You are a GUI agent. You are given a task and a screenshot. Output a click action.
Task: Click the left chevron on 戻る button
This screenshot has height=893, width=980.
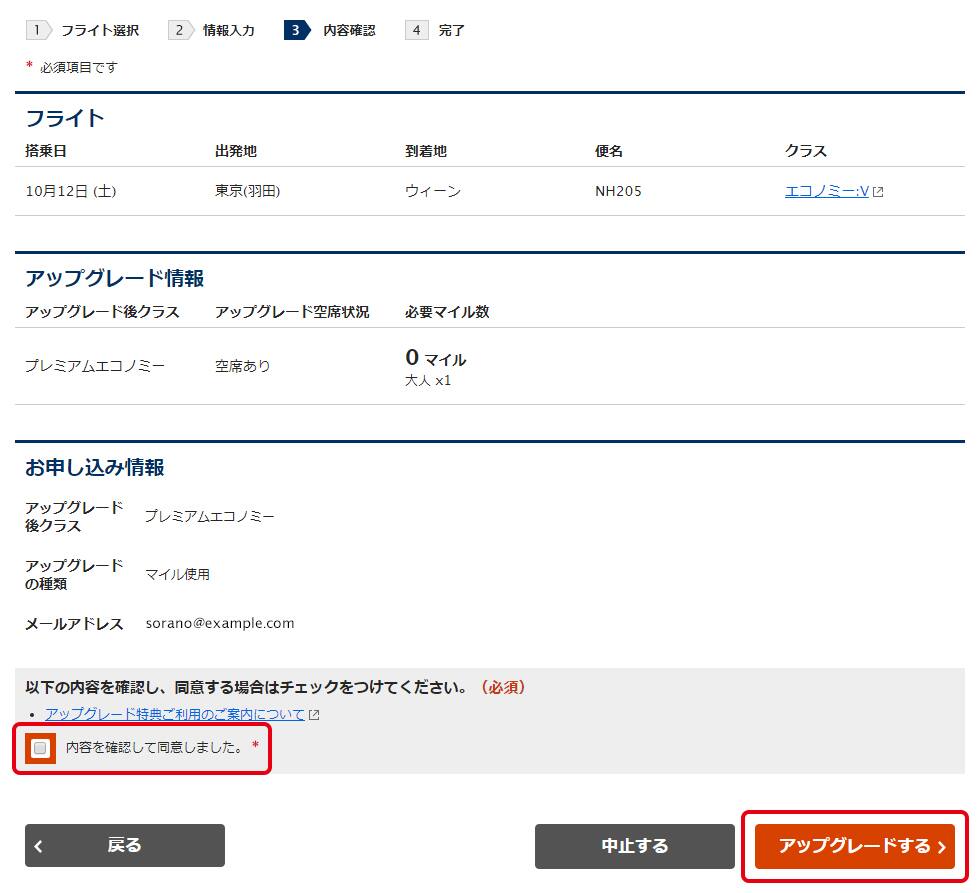[39, 846]
